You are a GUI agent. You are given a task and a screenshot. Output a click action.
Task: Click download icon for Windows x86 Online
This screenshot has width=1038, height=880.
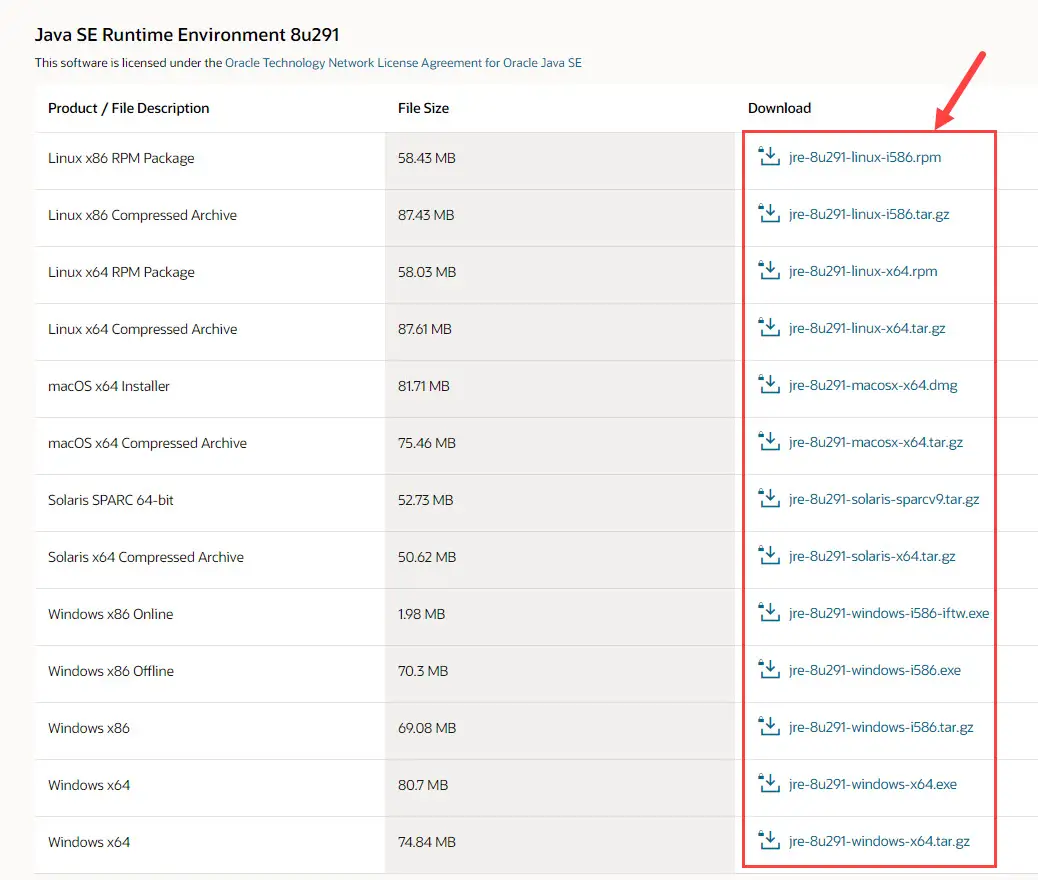pos(768,612)
